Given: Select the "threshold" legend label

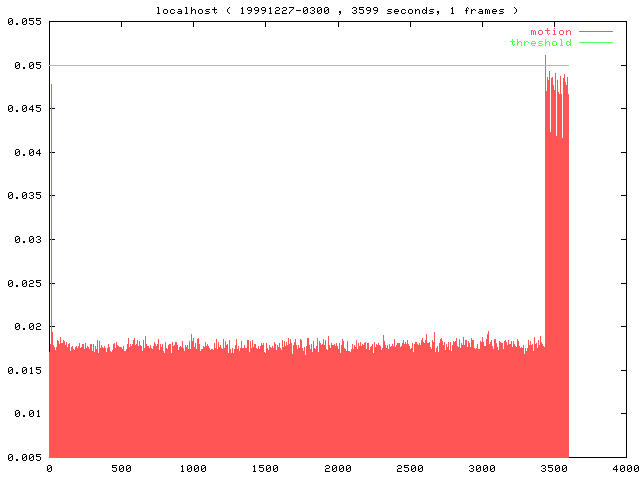Looking at the screenshot, I should 541,43.
